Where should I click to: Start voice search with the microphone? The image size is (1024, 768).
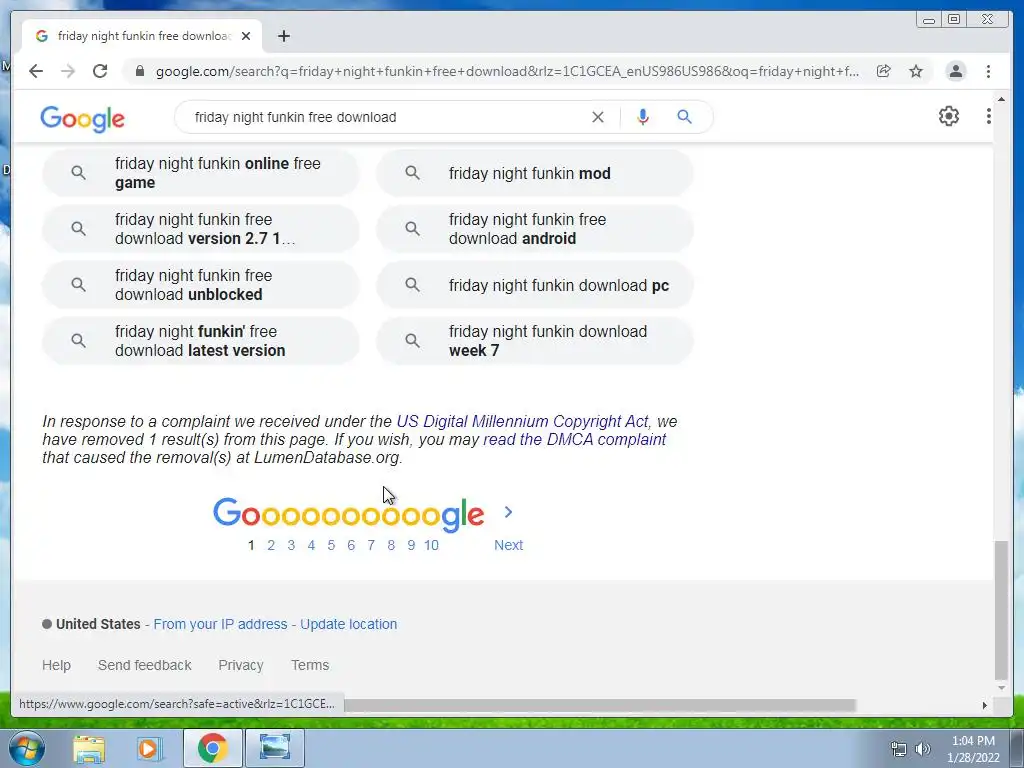[643, 117]
